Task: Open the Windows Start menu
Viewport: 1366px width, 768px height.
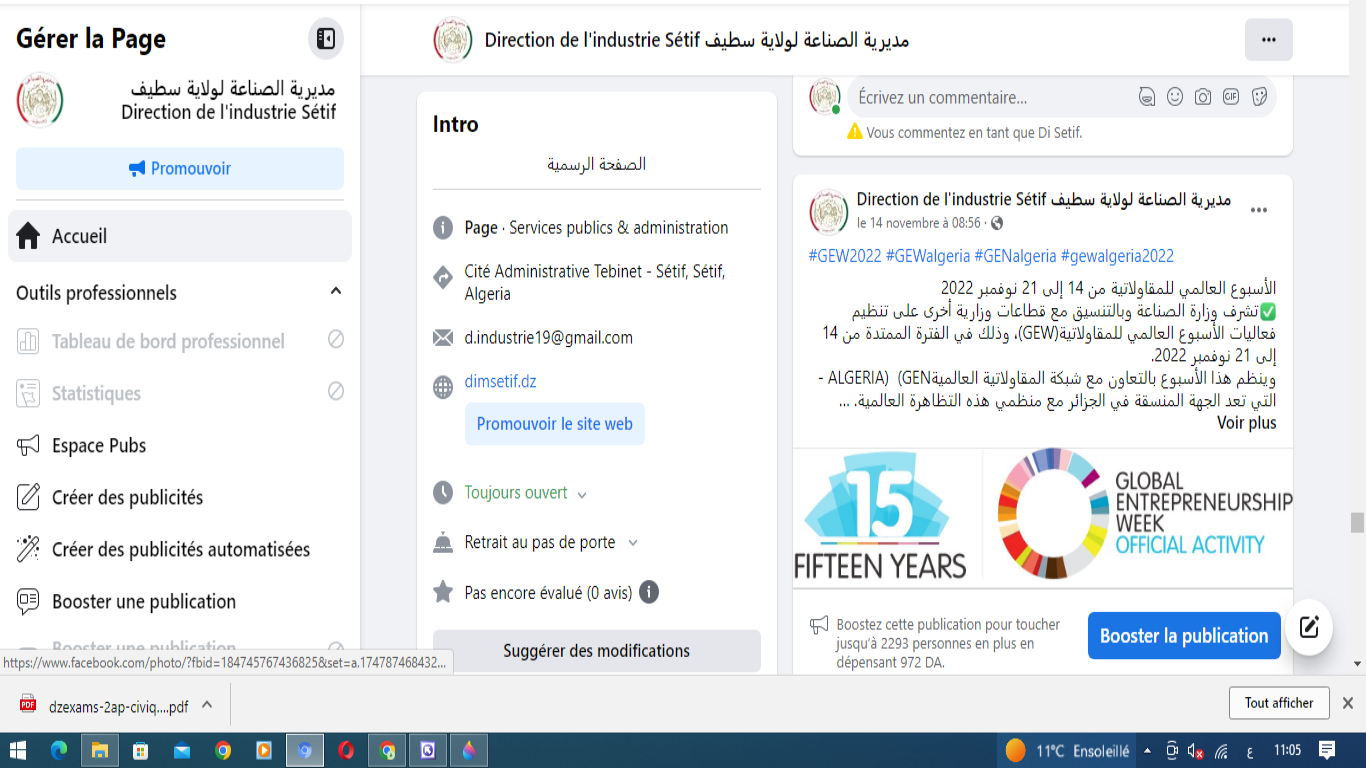Action: tap(18, 750)
